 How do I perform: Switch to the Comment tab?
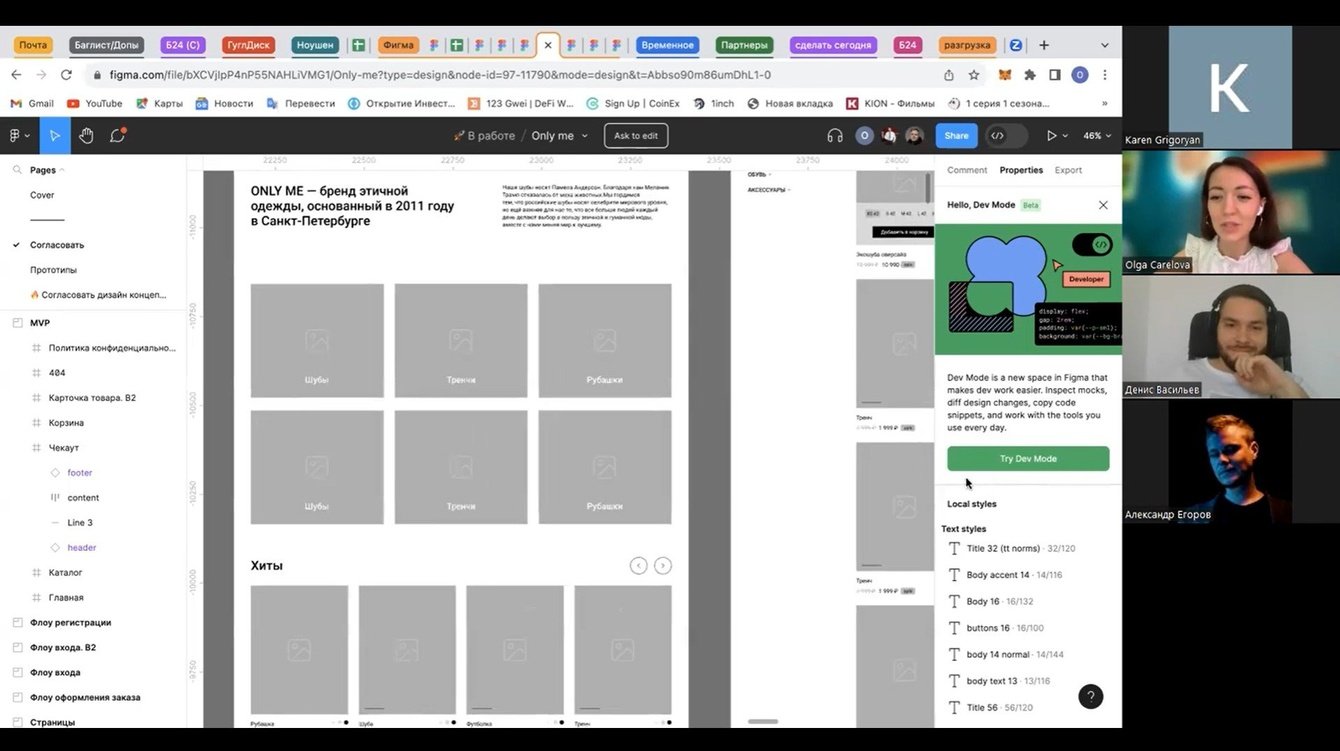966,170
